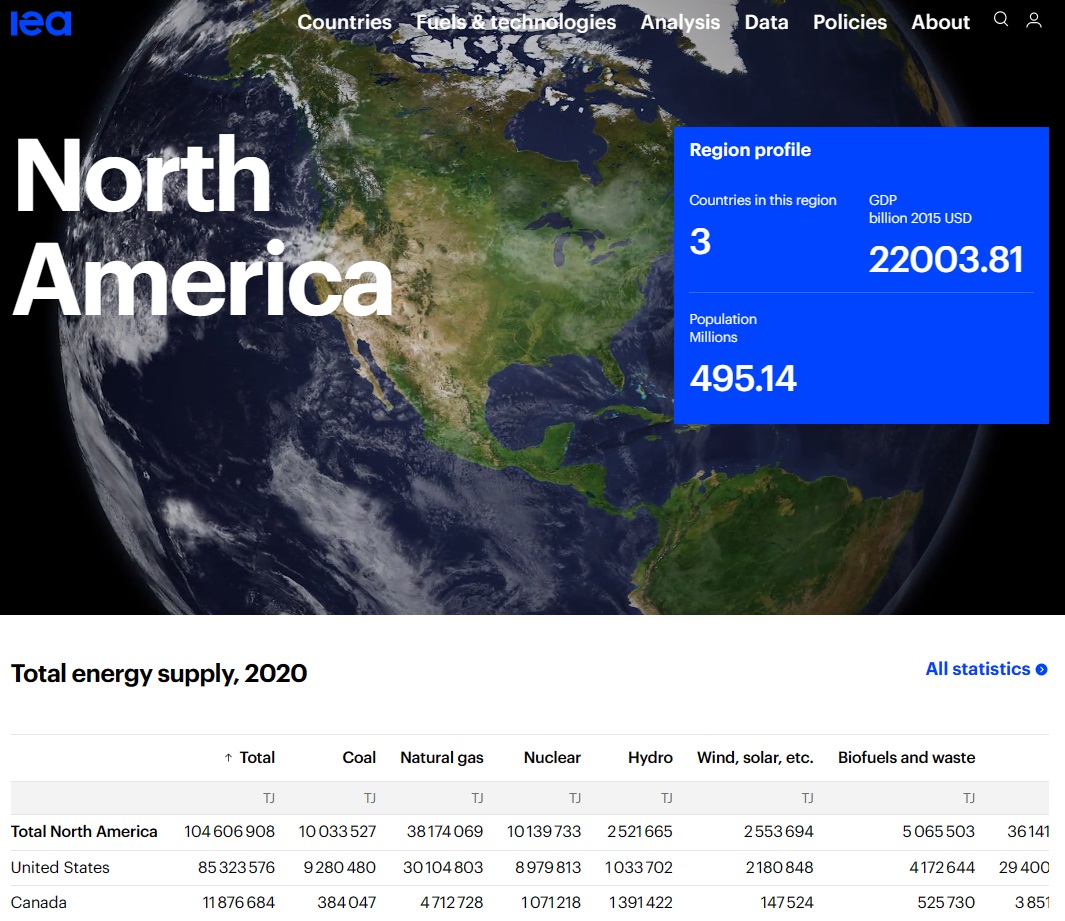
Task: Select Canada natural gas 4 712 728
Action: pos(452,903)
